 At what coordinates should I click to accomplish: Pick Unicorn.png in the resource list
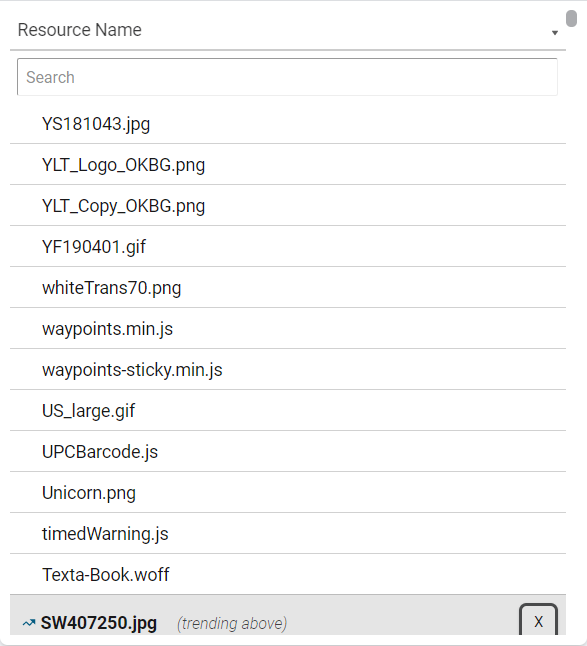(x=288, y=492)
